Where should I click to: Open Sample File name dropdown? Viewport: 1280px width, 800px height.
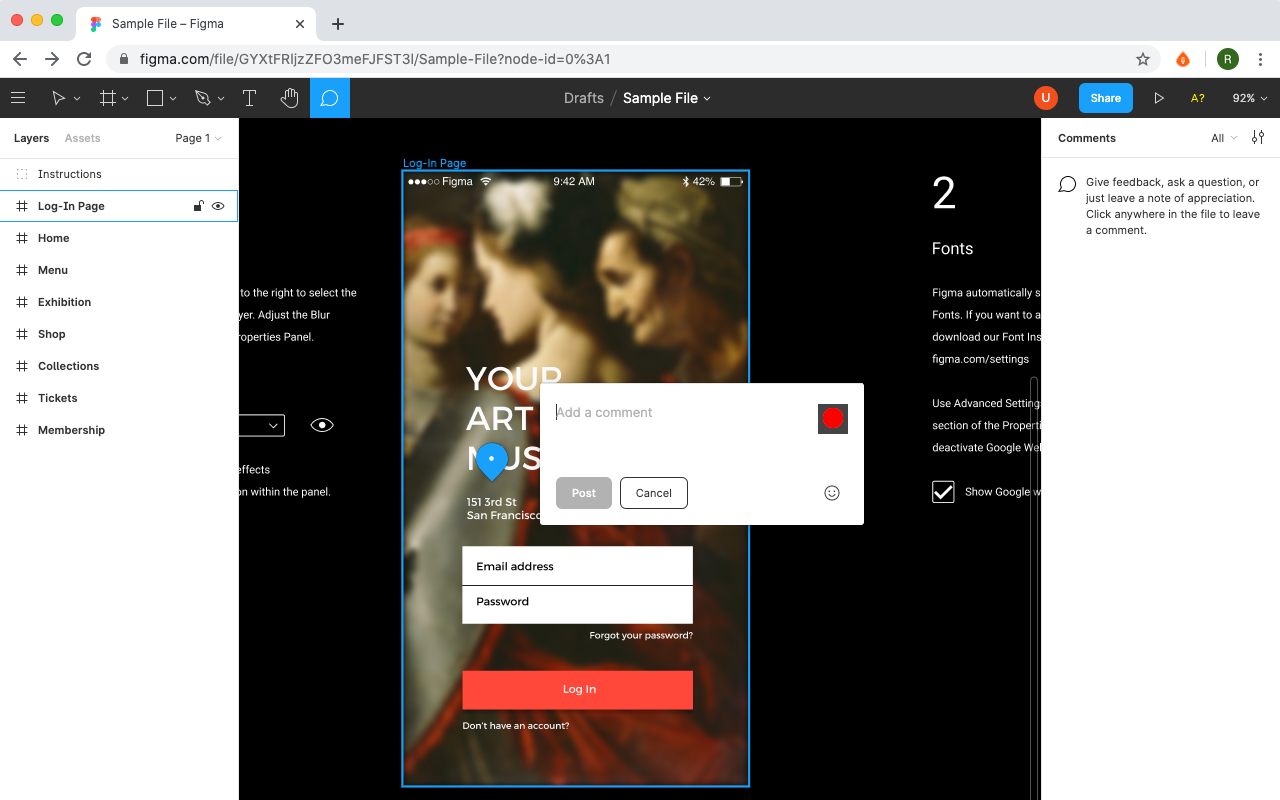point(707,98)
